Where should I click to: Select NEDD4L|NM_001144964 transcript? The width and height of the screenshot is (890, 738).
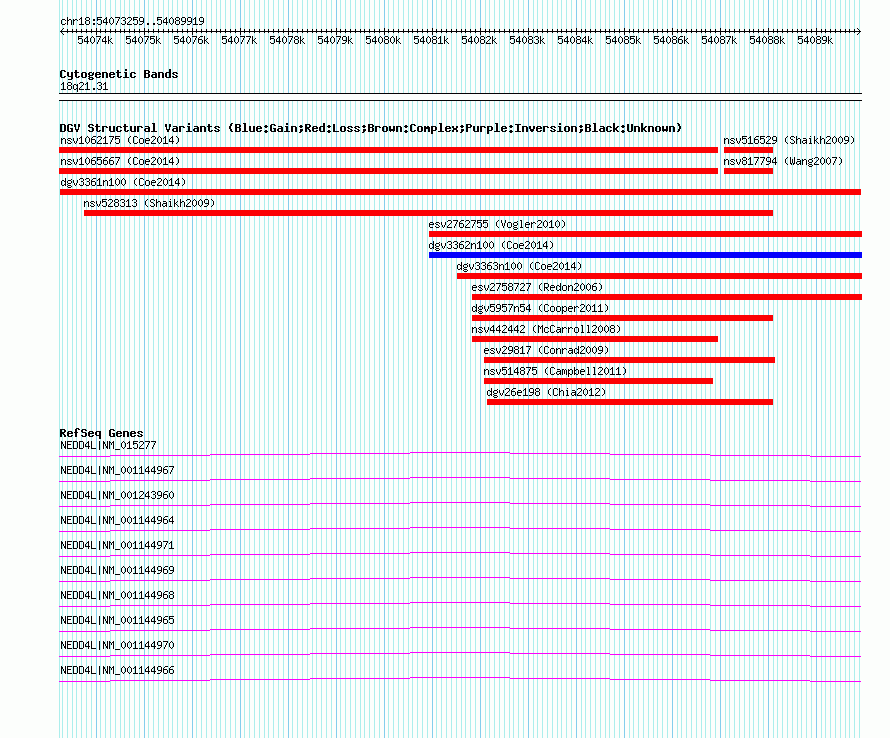117,521
